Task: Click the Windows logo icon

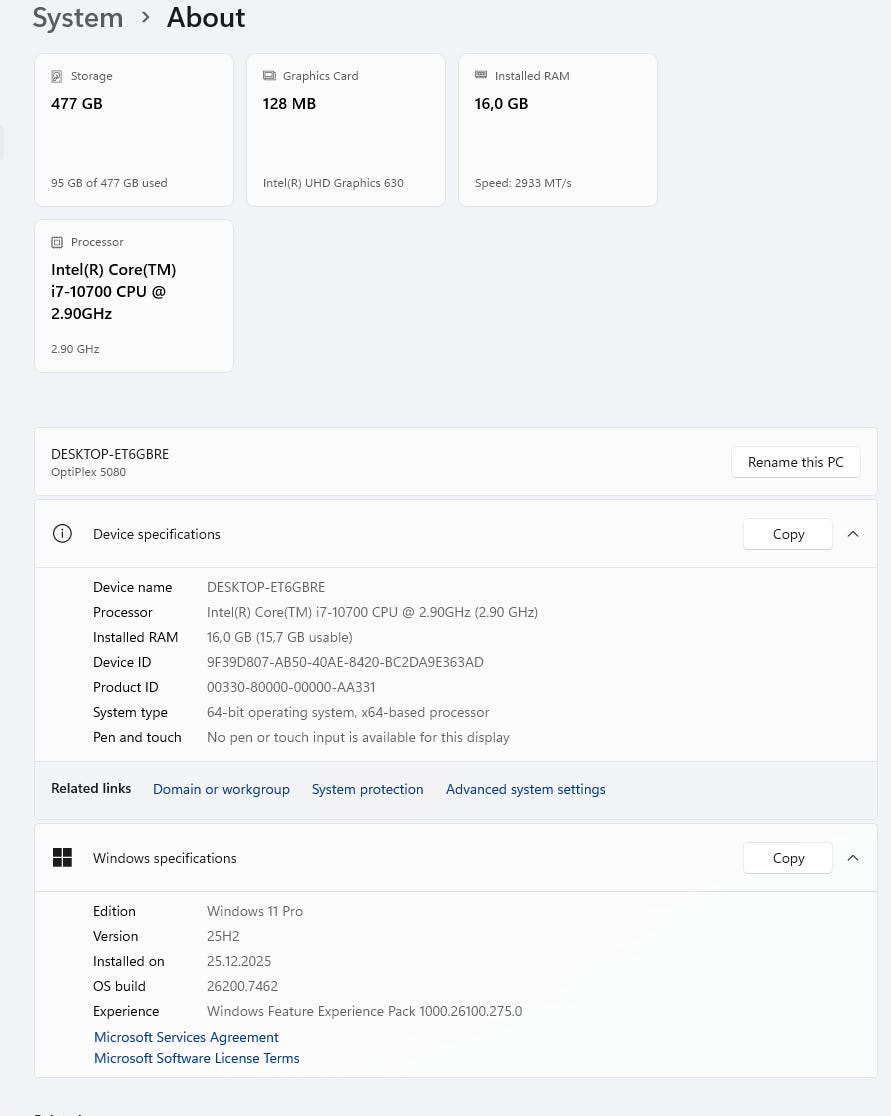Action: pos(62,858)
